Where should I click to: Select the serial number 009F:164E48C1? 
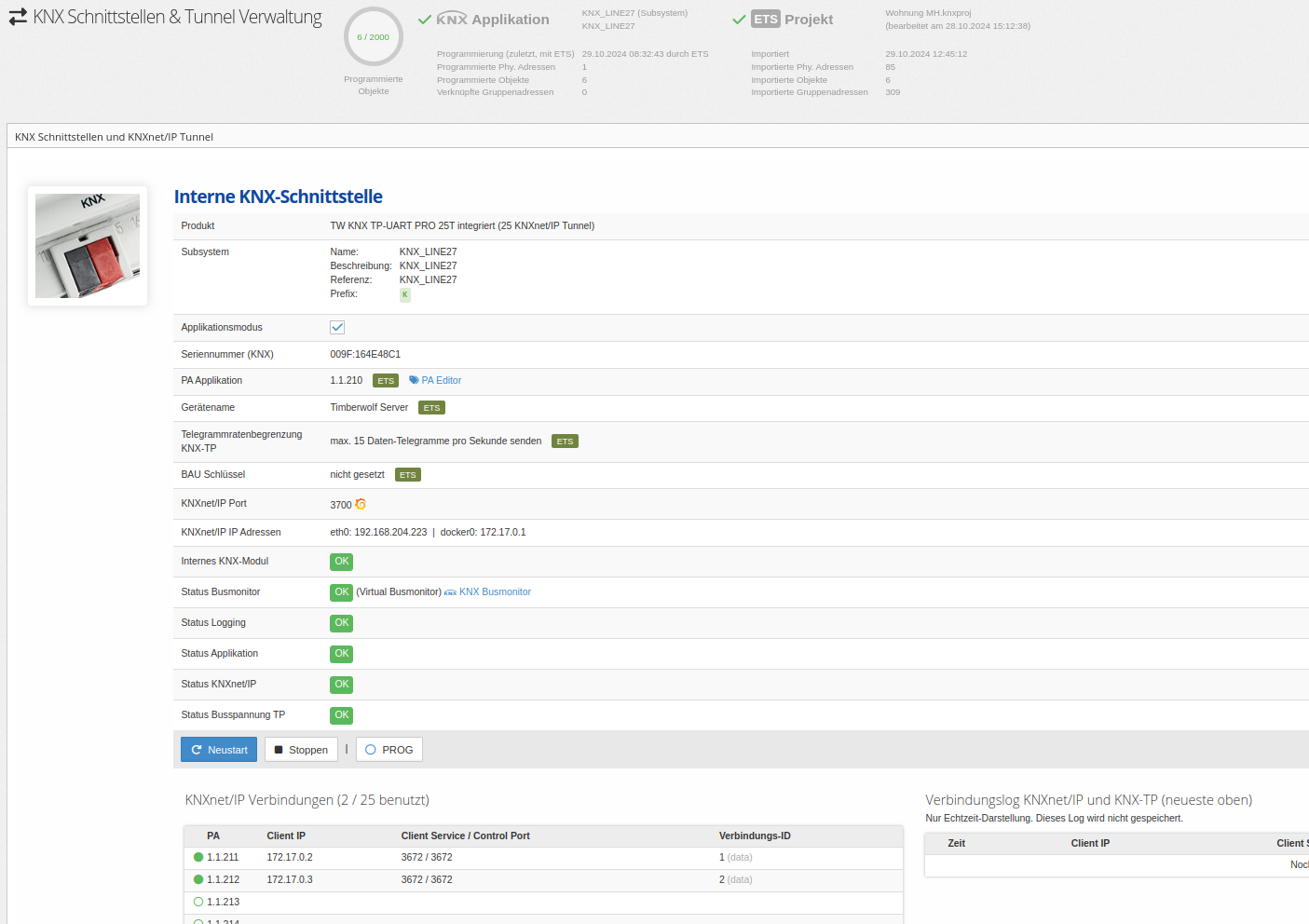point(365,354)
